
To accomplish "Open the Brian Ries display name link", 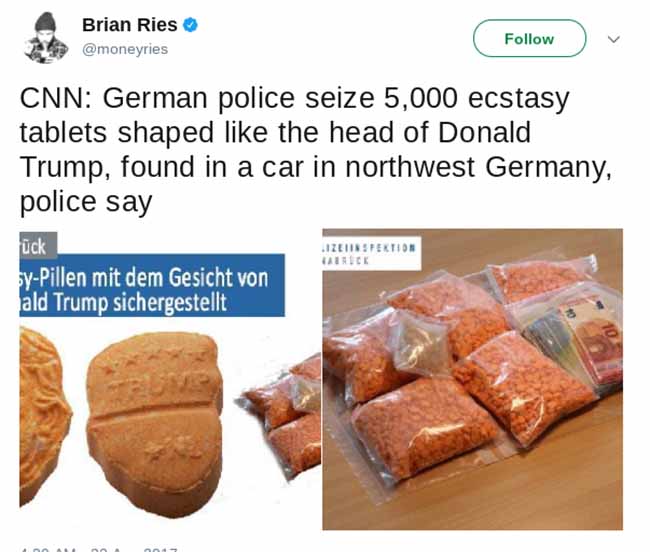I will pyautogui.click(x=129, y=25).
